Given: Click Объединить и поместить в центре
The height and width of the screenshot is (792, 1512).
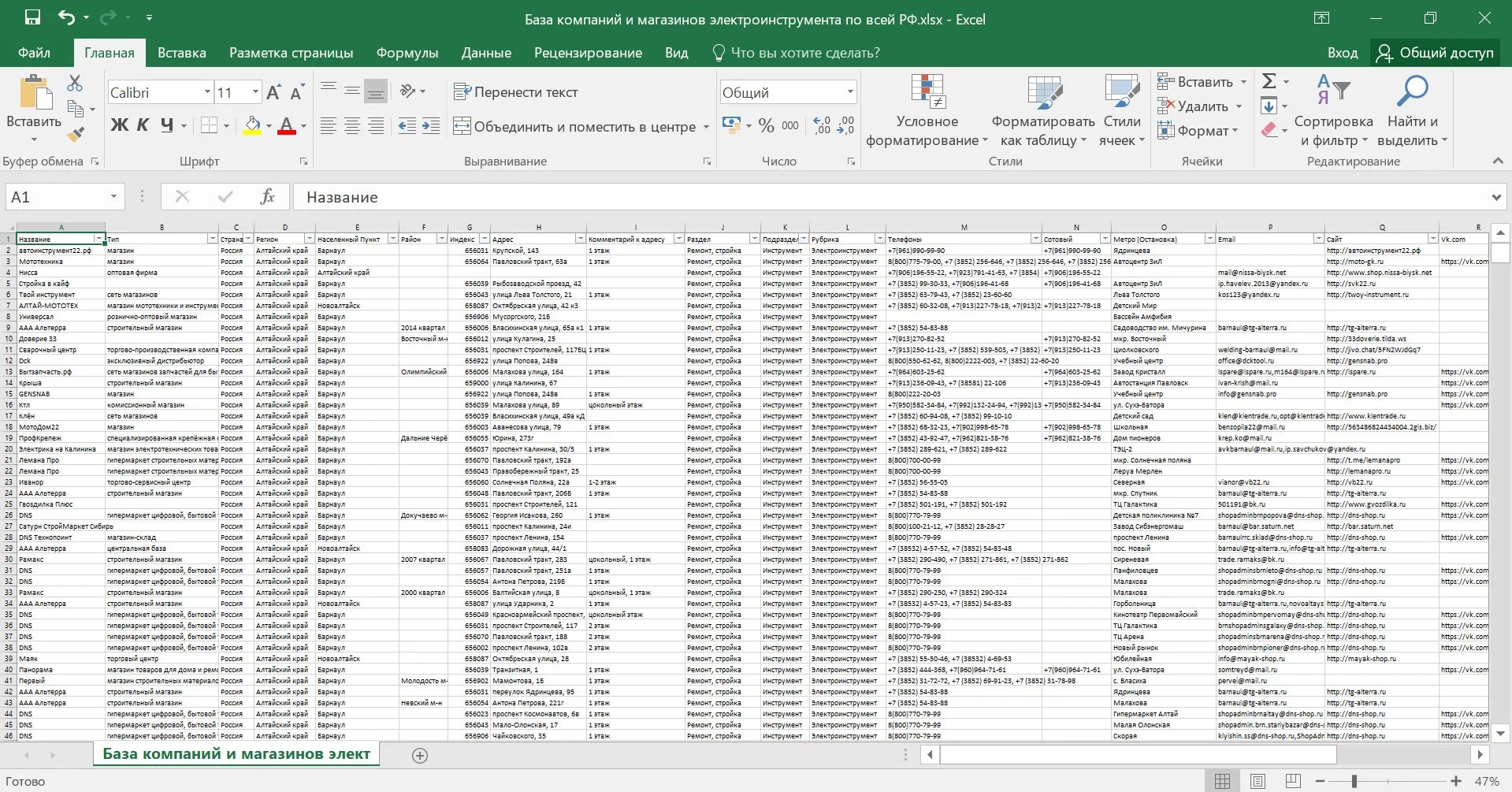Looking at the screenshot, I should (x=575, y=126).
